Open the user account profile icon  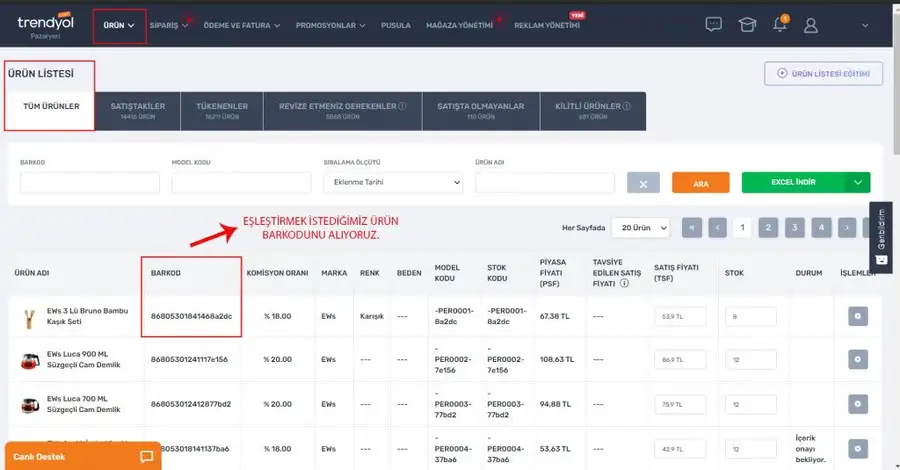pos(810,25)
